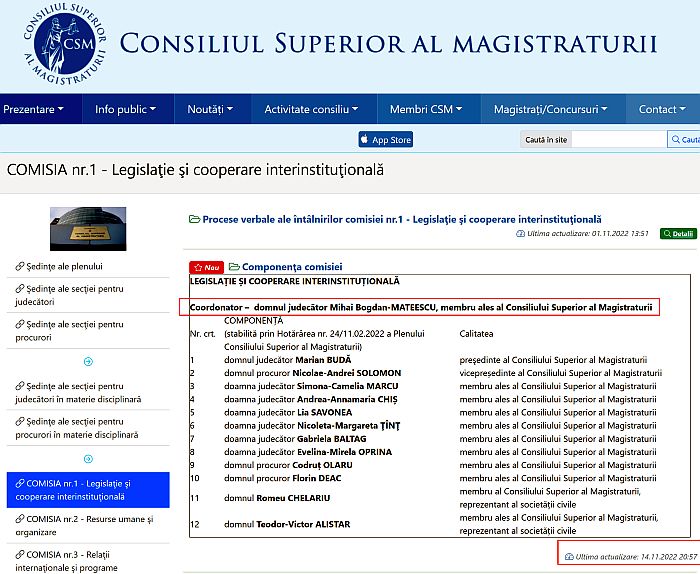This screenshot has width=700, height=574.
Task: Click the Apple icon in App Store button
Action: [364, 139]
